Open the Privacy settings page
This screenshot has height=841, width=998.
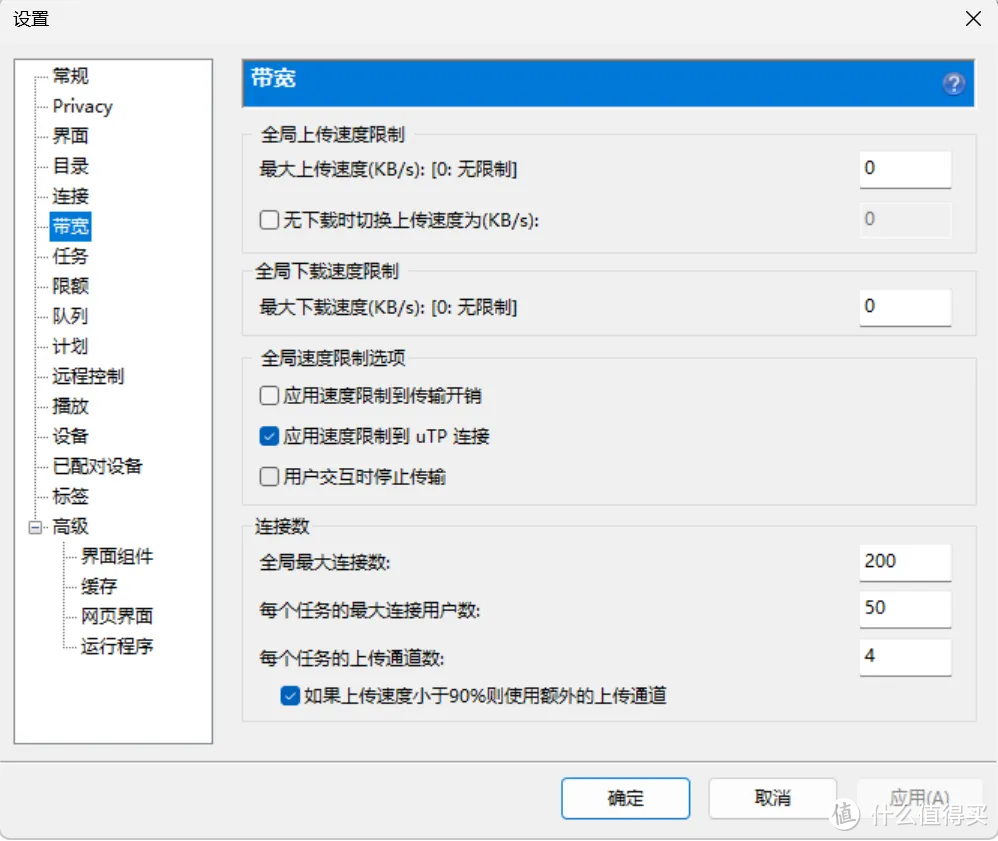tap(83, 106)
